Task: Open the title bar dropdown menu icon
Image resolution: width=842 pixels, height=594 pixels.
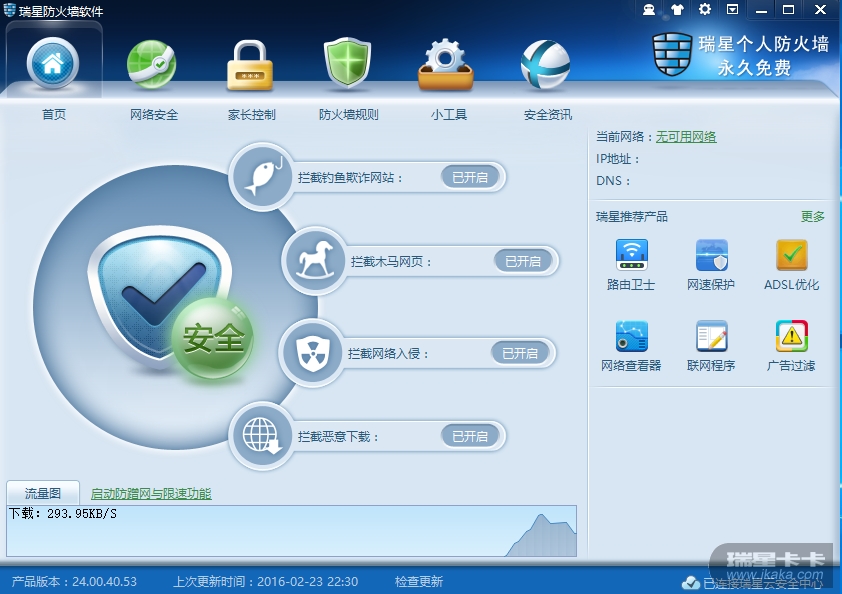Action: click(x=732, y=9)
